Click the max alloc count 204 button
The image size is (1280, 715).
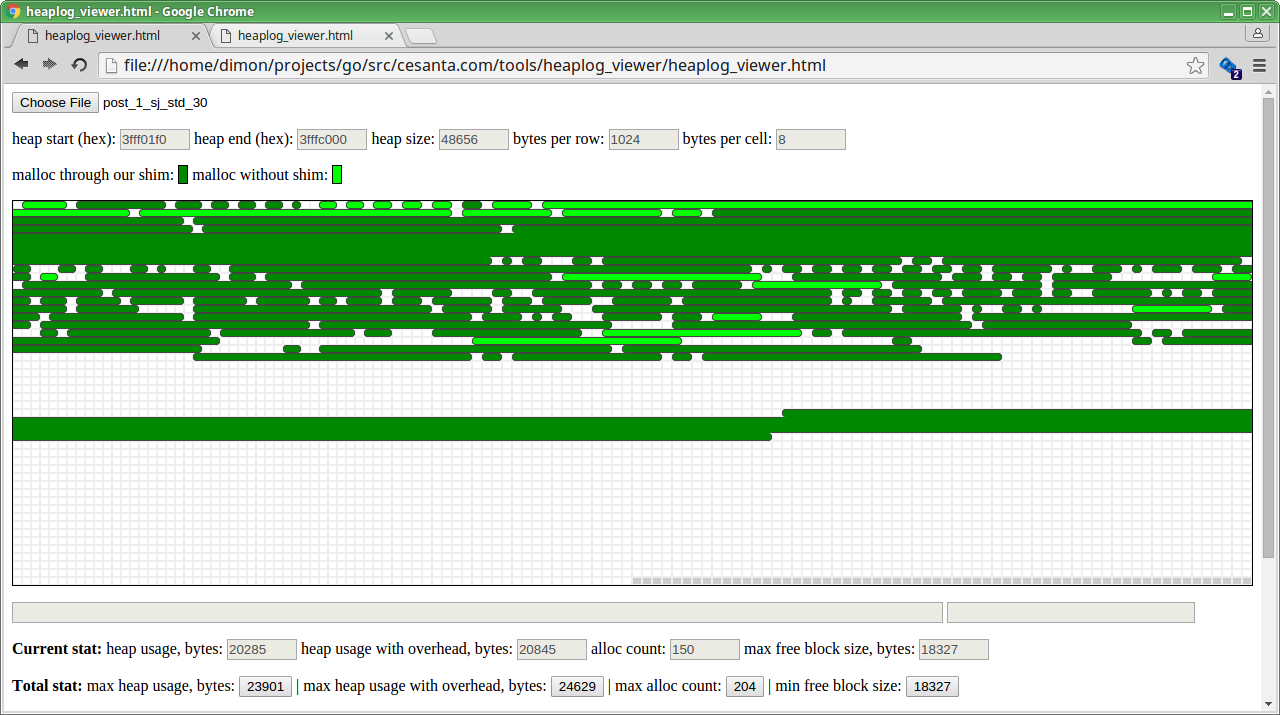point(745,687)
